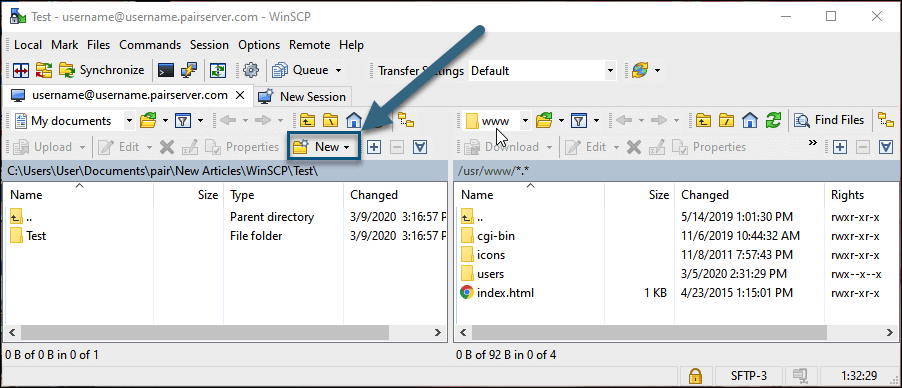Image resolution: width=902 pixels, height=388 pixels.
Task: Click local panel filter funnel icon
Action: pyautogui.click(x=183, y=120)
